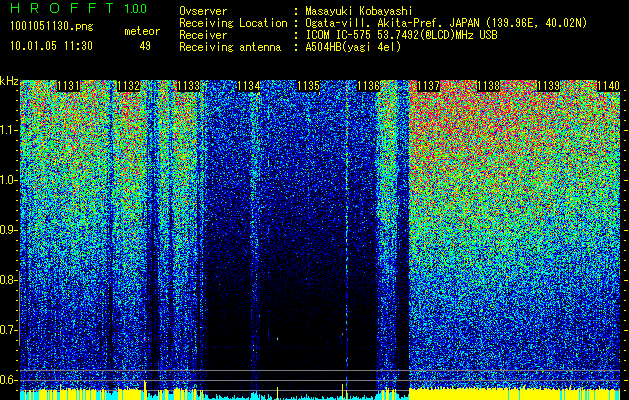Image resolution: width=629 pixels, height=400 pixels.
Task: Click the date stamp 10.01.05 11:30
Action: pyautogui.click(x=51, y=46)
